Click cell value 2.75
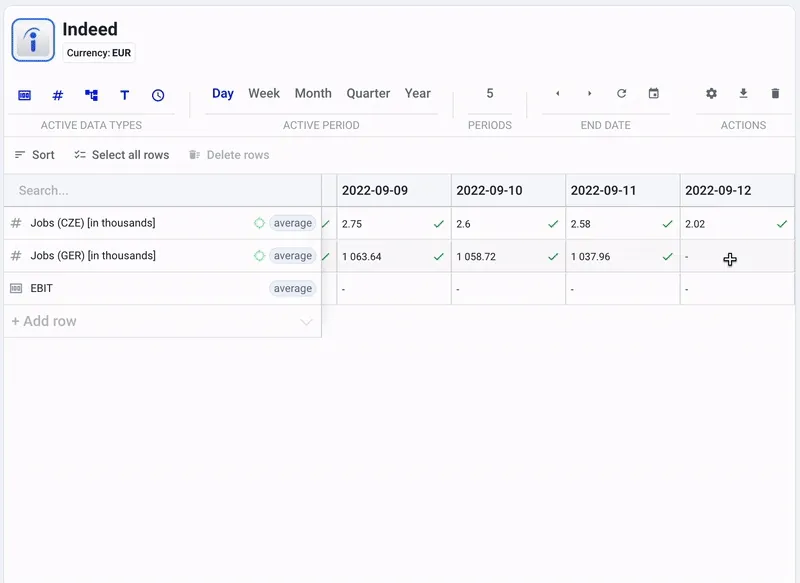The width and height of the screenshot is (800, 583). pos(352,224)
